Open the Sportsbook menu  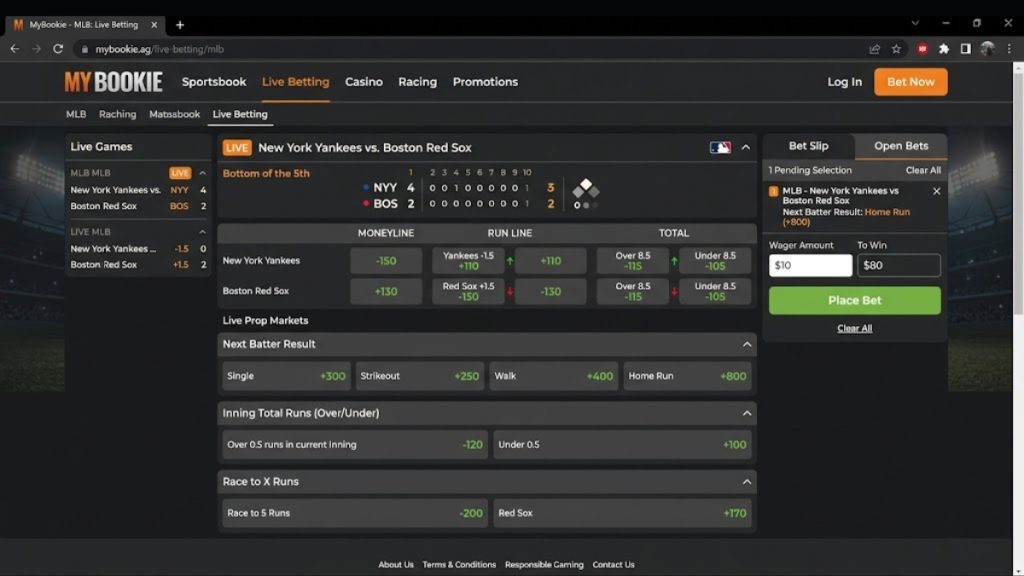tap(214, 82)
